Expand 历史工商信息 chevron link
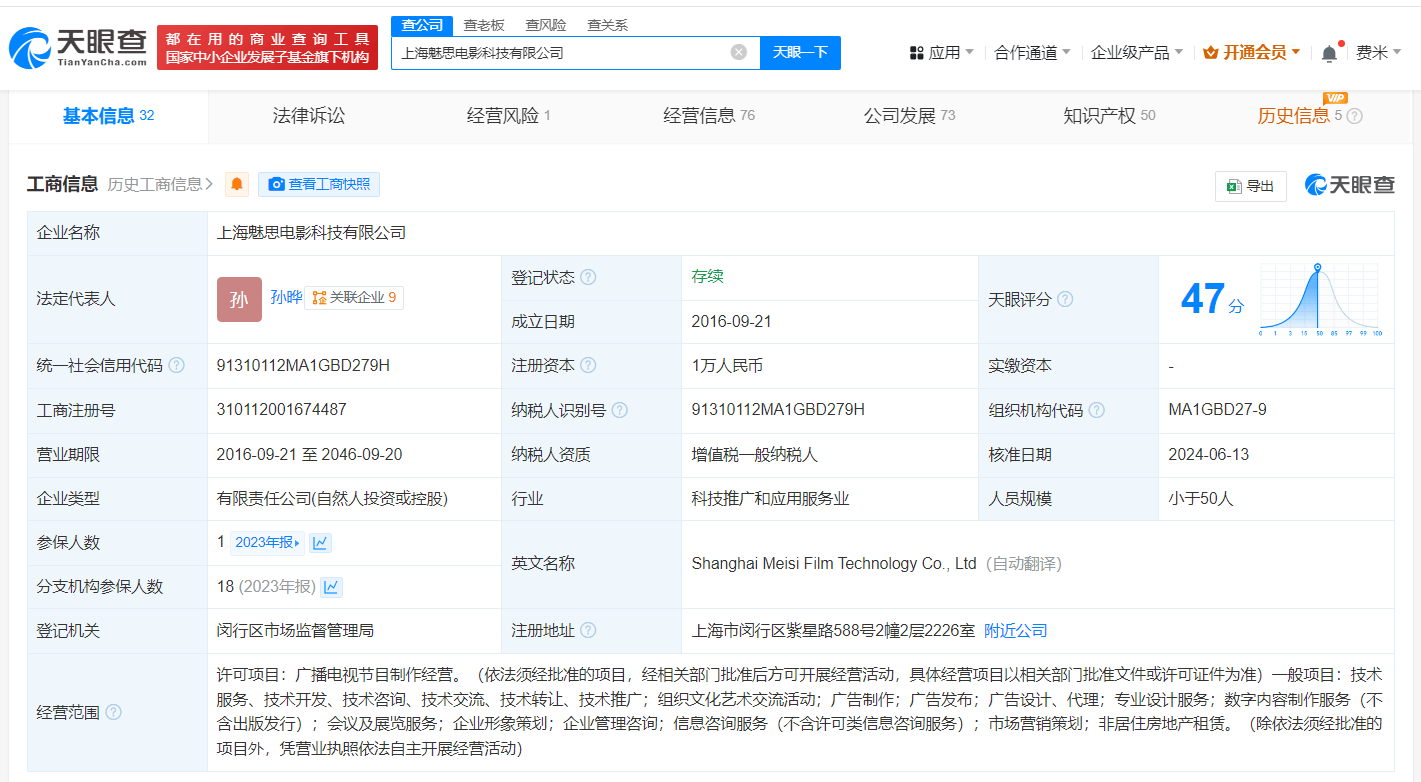Image resolution: width=1421 pixels, height=782 pixels. click(x=160, y=184)
